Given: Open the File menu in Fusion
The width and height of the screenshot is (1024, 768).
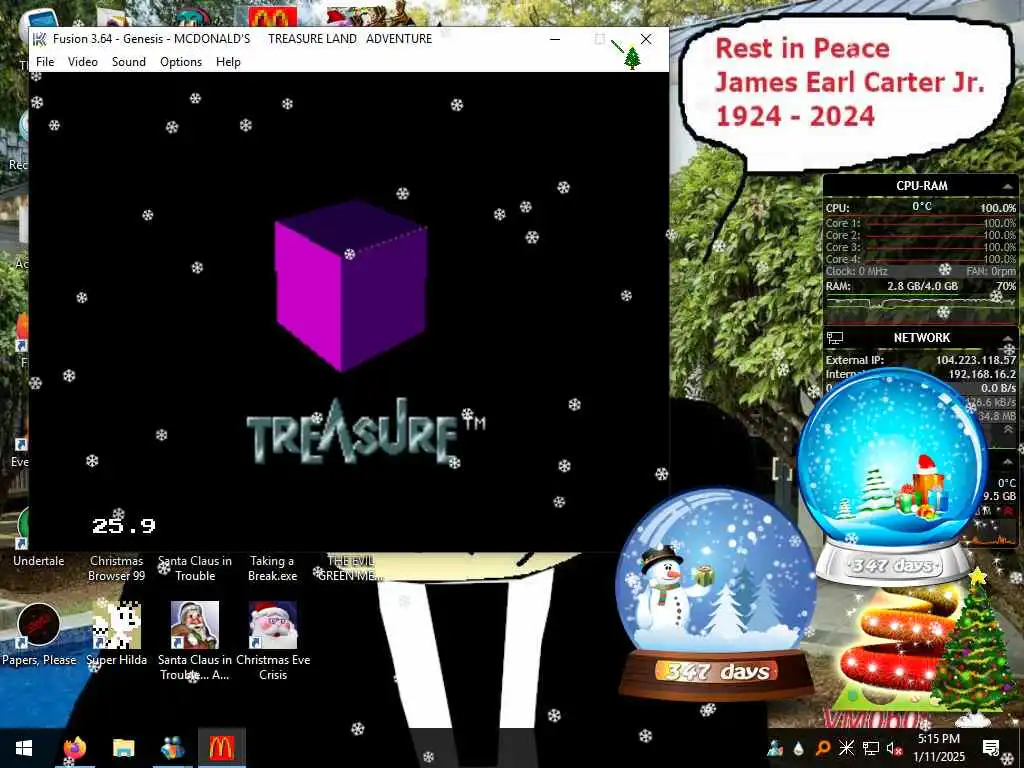Looking at the screenshot, I should [x=45, y=61].
